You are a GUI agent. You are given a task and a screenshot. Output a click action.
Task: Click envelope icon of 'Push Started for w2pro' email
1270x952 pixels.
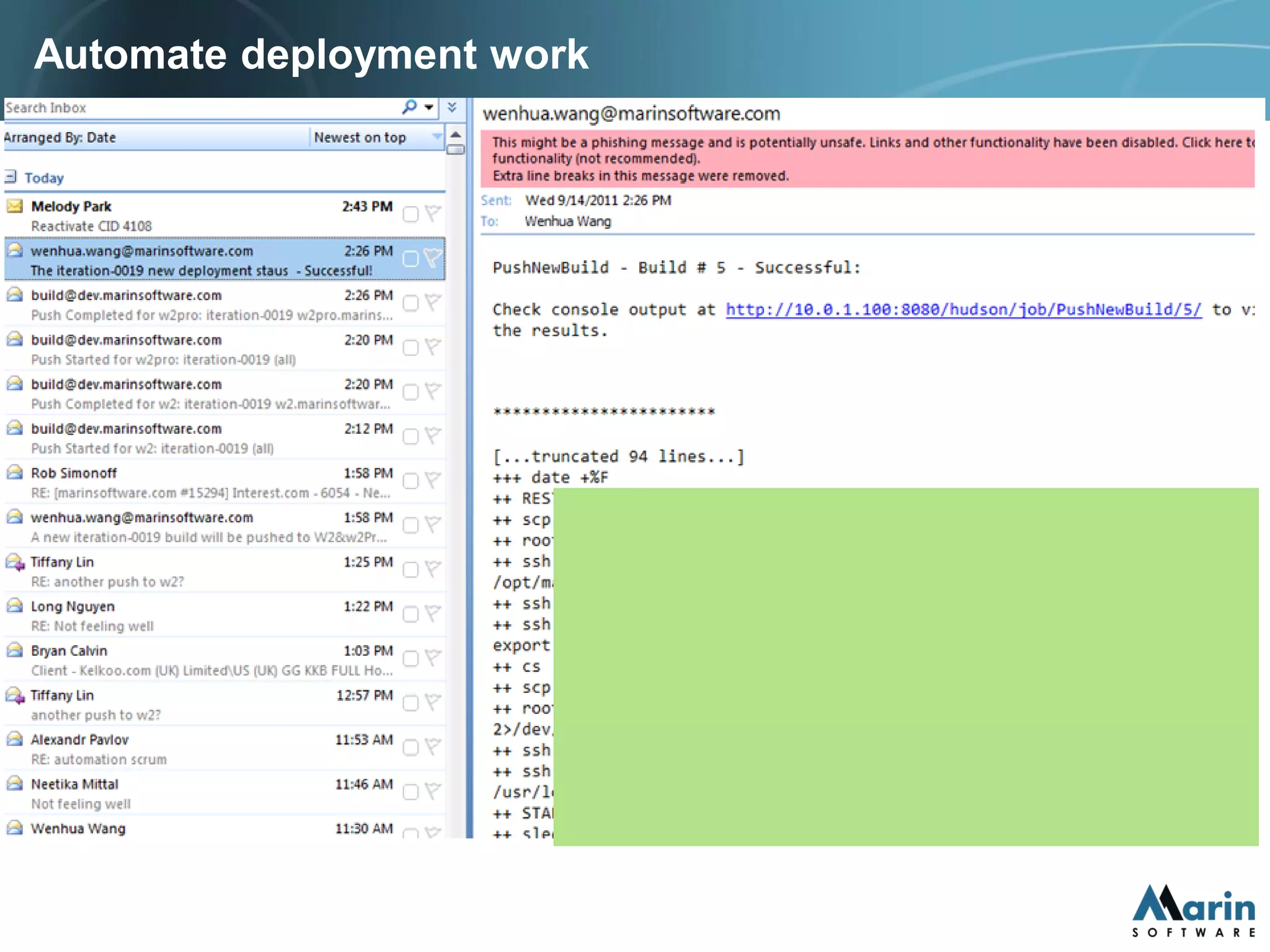pos(15,339)
